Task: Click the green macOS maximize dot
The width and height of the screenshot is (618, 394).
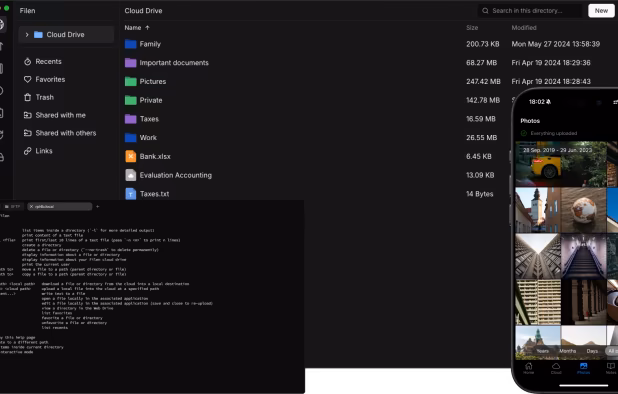Action: 6,8
